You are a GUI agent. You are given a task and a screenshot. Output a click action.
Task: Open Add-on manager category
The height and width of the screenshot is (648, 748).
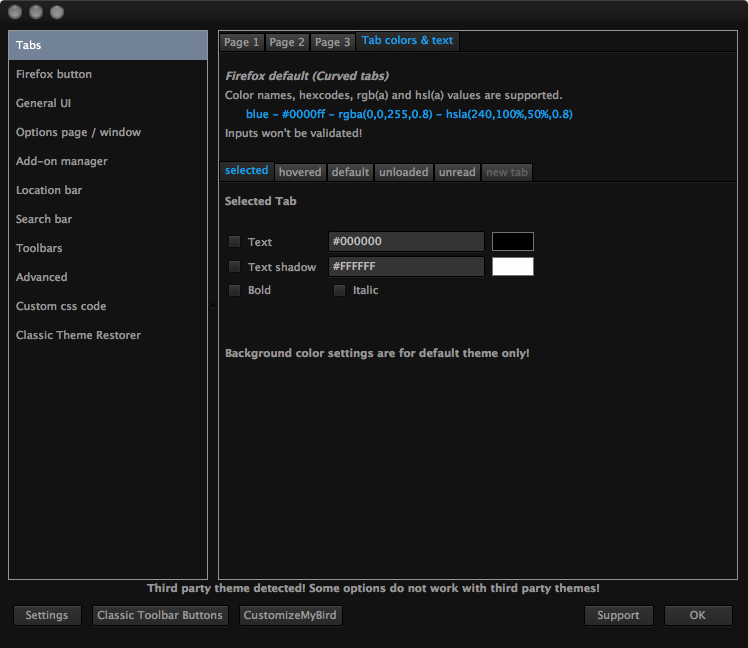click(108, 161)
